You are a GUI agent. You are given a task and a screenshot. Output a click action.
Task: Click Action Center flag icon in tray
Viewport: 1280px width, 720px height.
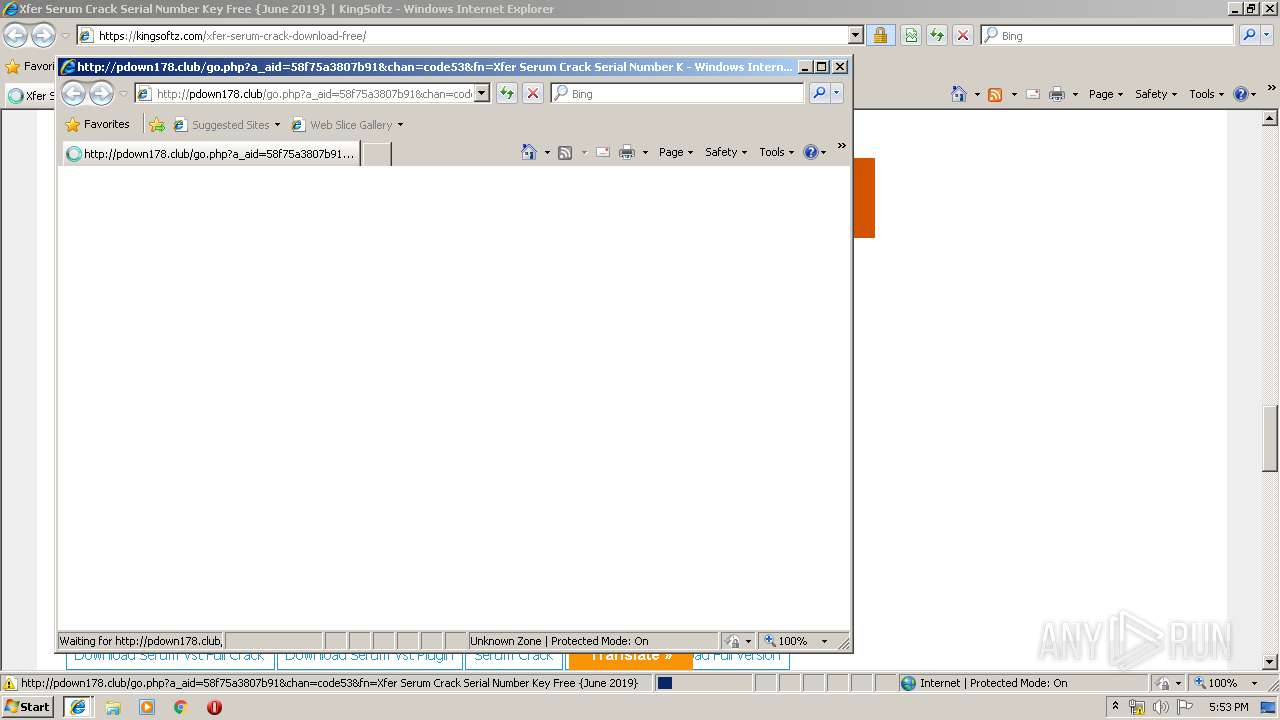(1185, 707)
